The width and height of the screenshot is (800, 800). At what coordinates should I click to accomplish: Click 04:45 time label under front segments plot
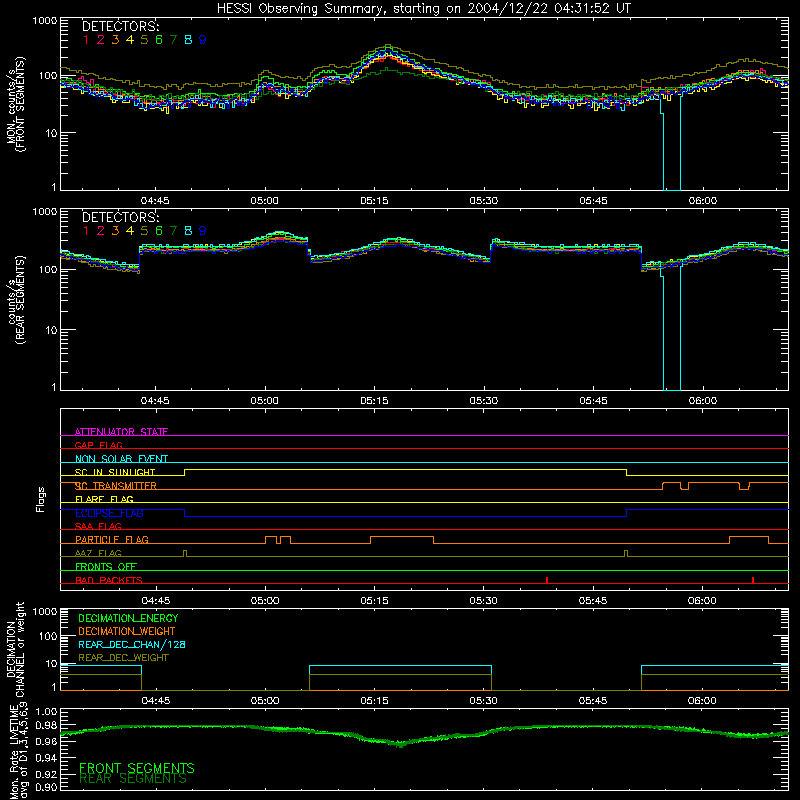(155, 201)
